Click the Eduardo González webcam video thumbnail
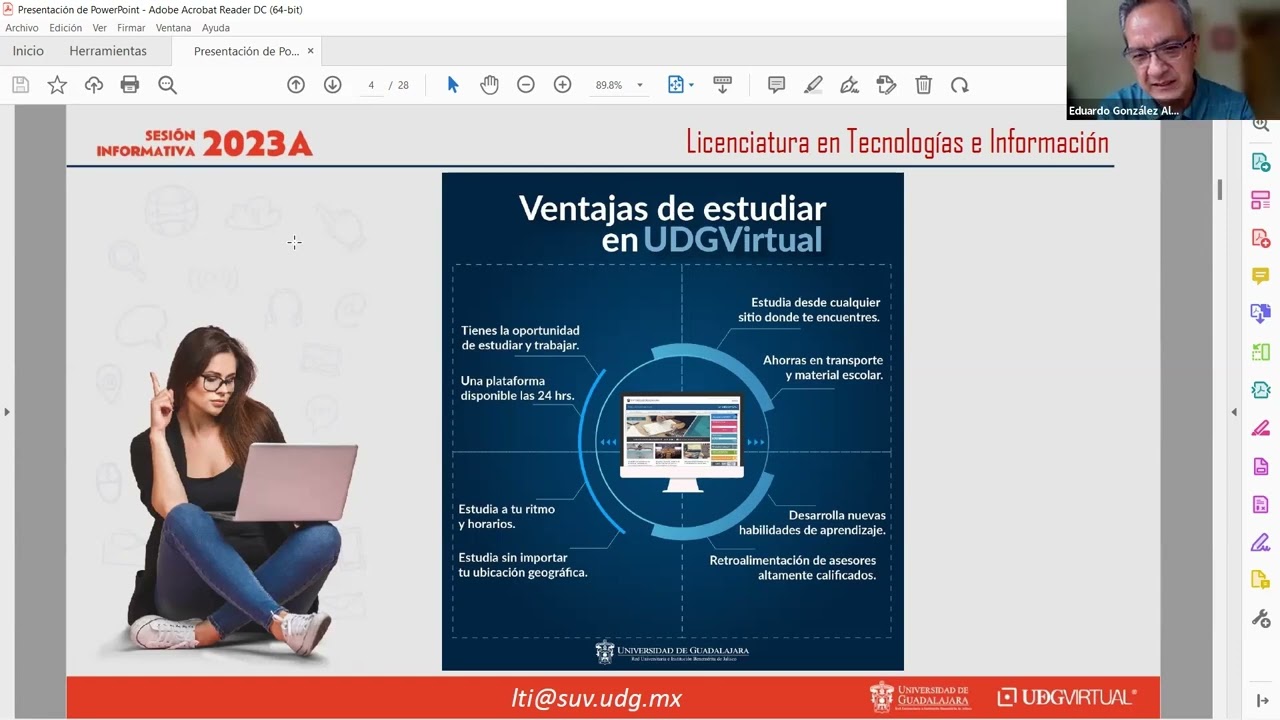Screen dimensions: 1280x720 pyautogui.click(x=1173, y=60)
